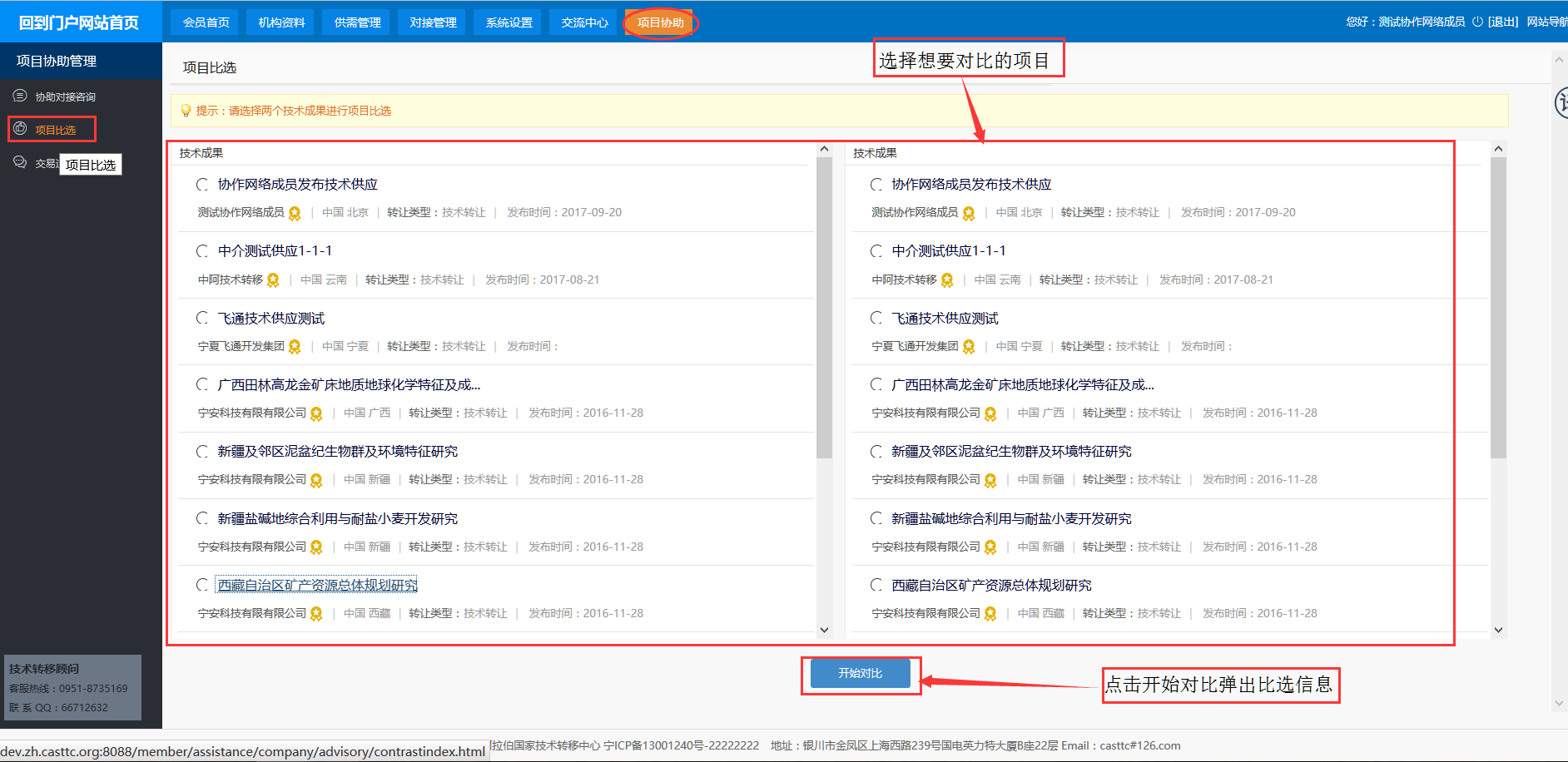Click the left list scrollbar thumb
Image resolution: width=1568 pixels, height=762 pixels.
824,308
